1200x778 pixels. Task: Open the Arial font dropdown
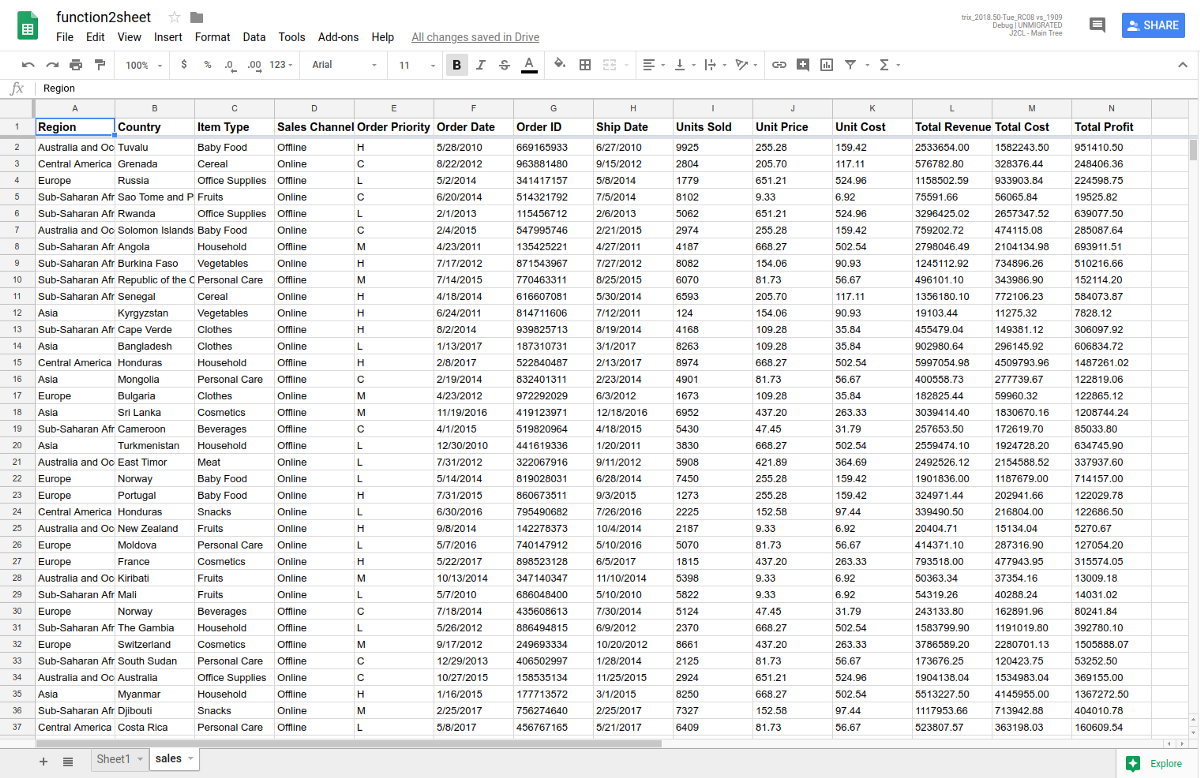click(x=345, y=65)
